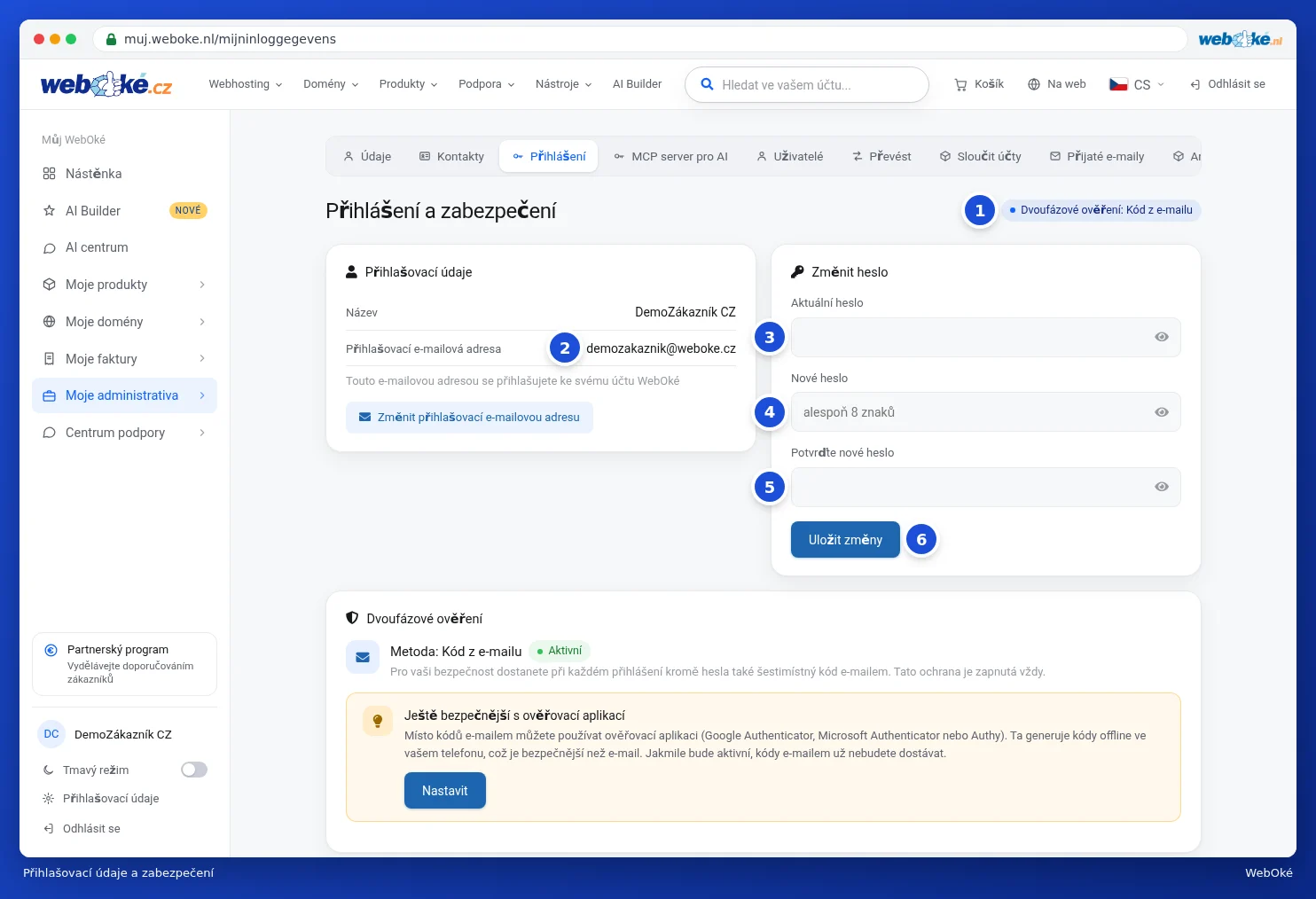Click the Partnerský program euro icon
The width and height of the screenshot is (1316, 899).
tap(51, 650)
